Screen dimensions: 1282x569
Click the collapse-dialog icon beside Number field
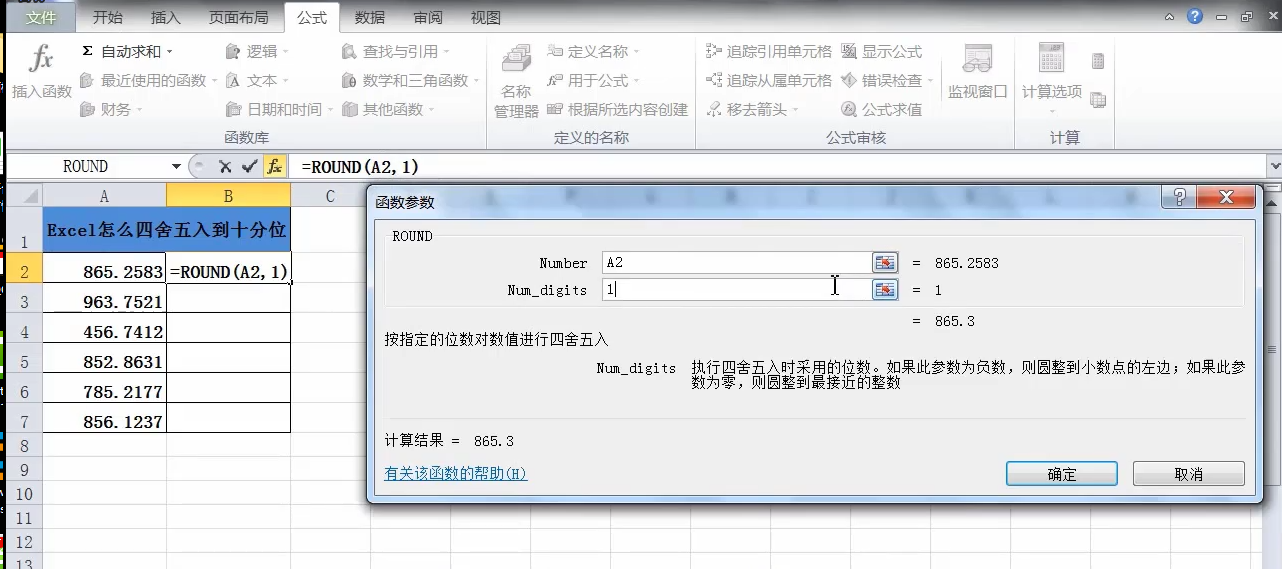(x=885, y=263)
